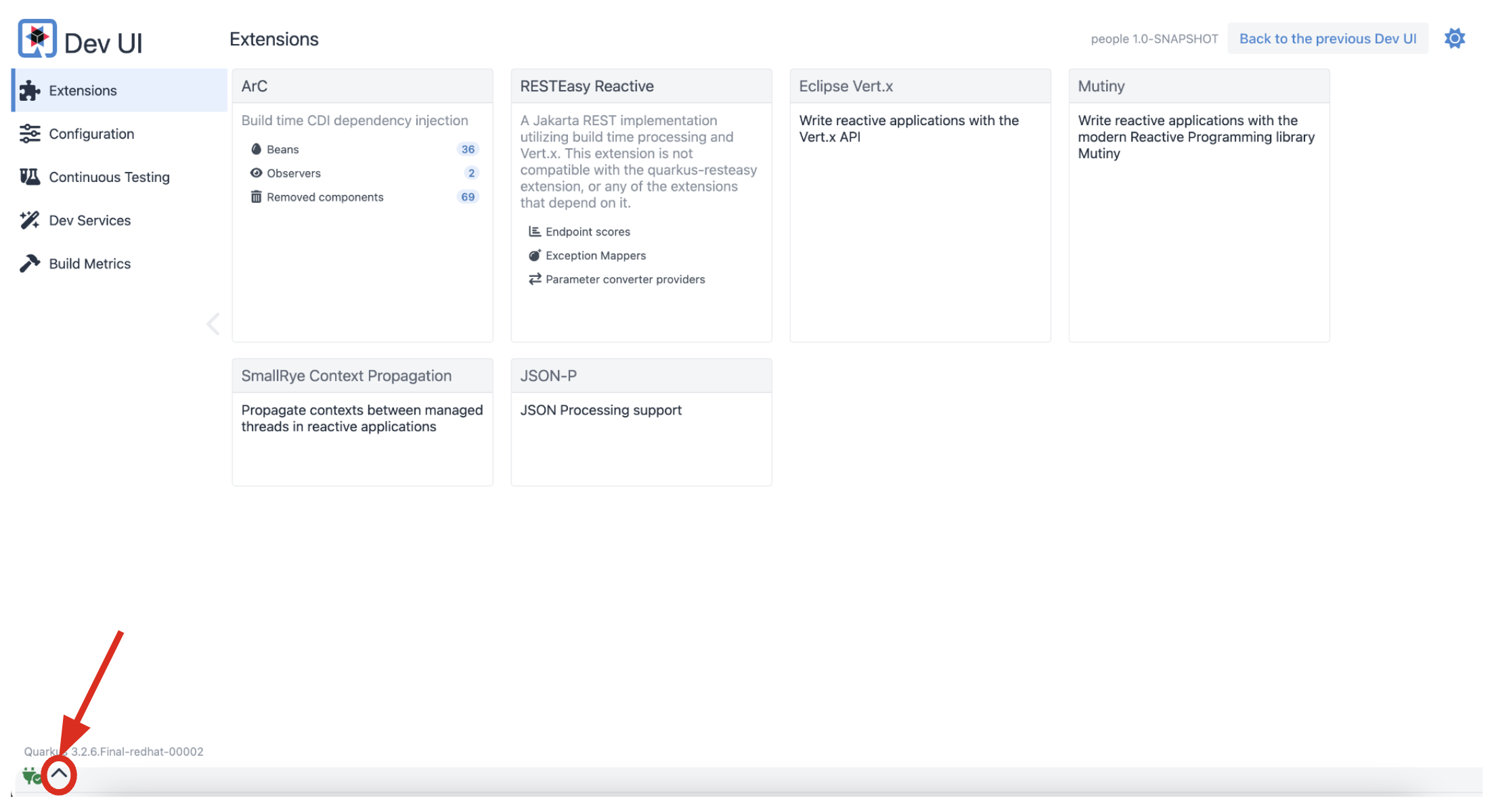Viewport: 1492px width, 812px height.
Task: Collapse the side menu with the left chevron
Action: (x=213, y=324)
